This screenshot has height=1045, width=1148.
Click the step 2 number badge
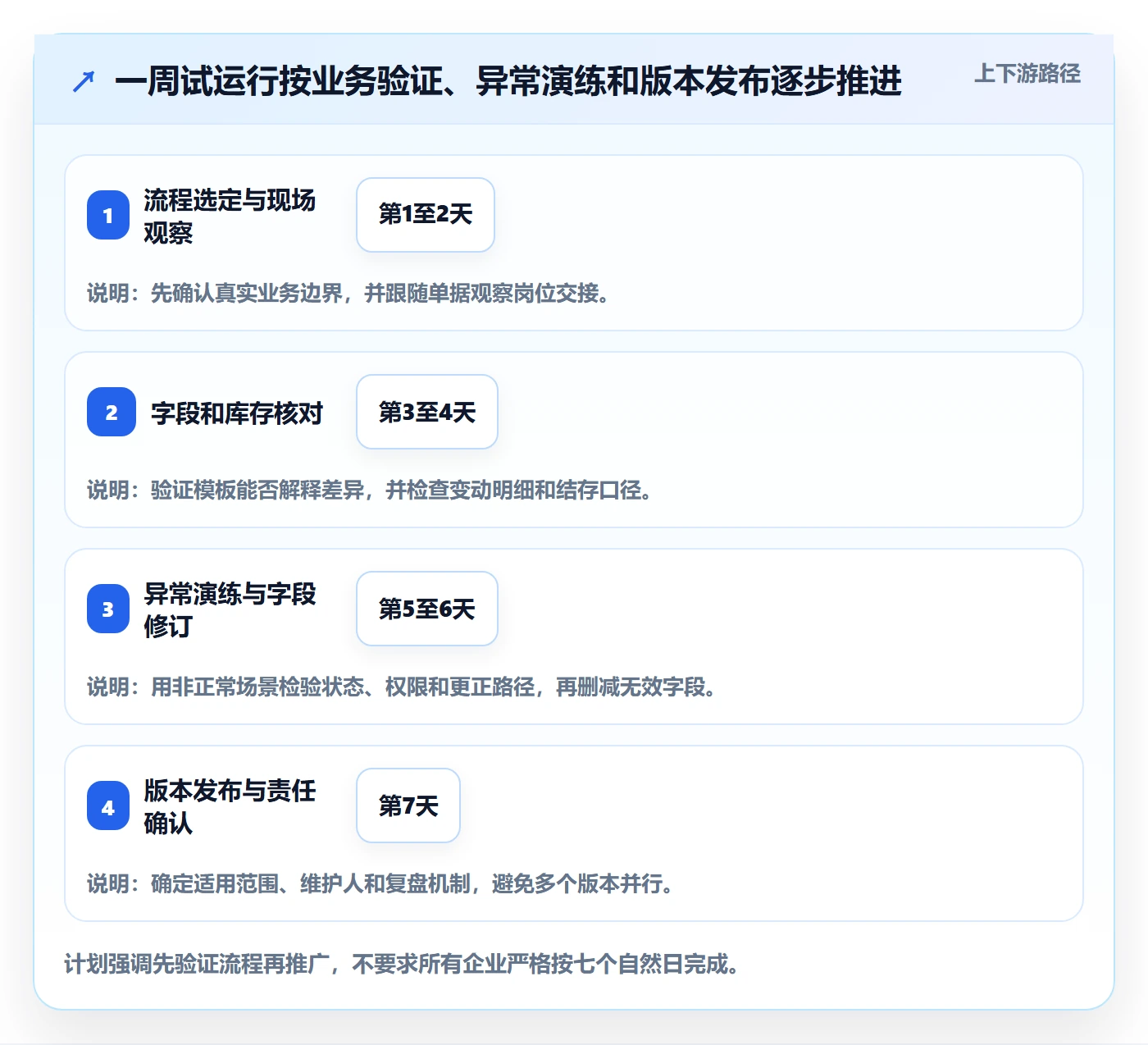(x=112, y=412)
